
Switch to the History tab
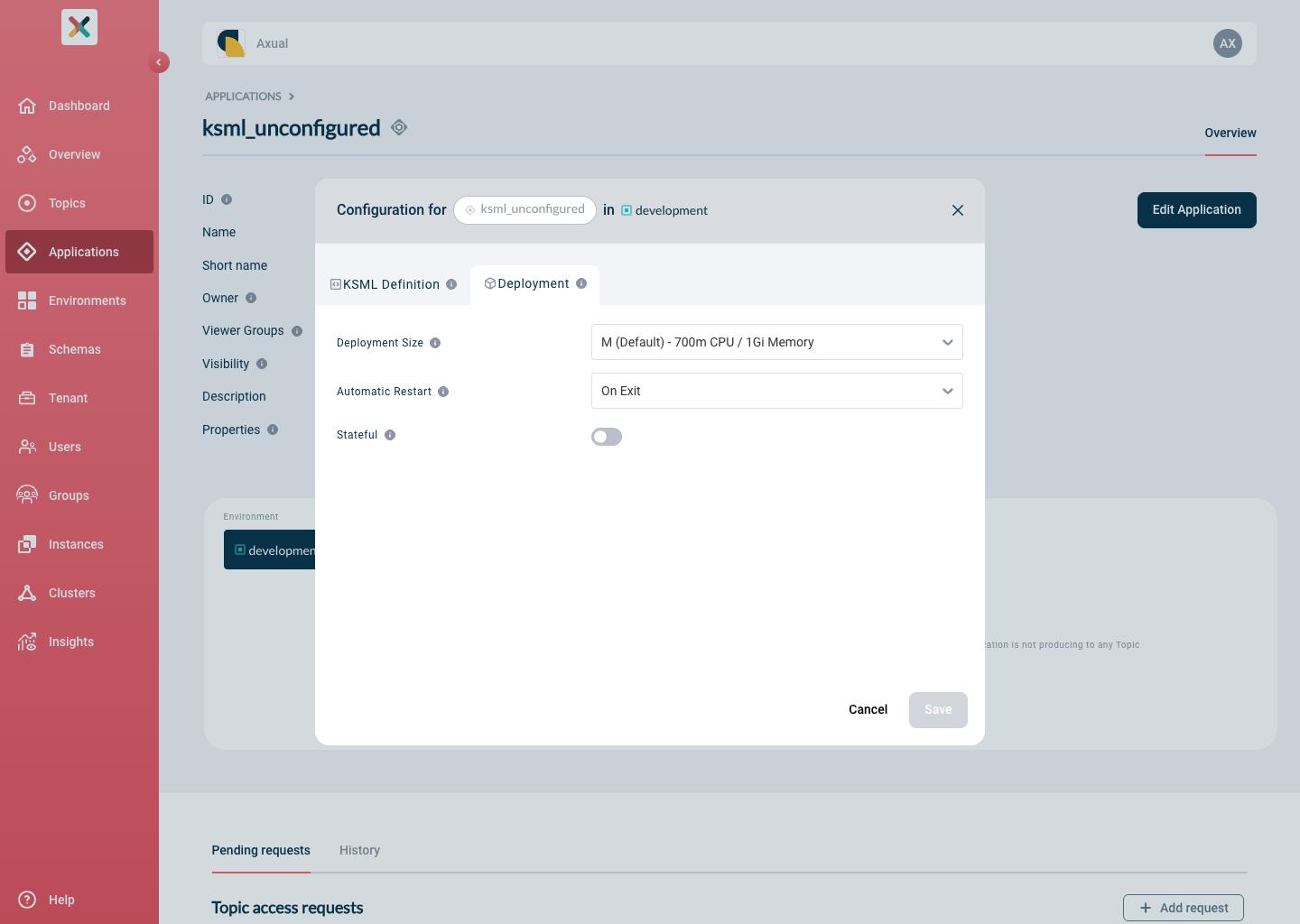(359, 851)
